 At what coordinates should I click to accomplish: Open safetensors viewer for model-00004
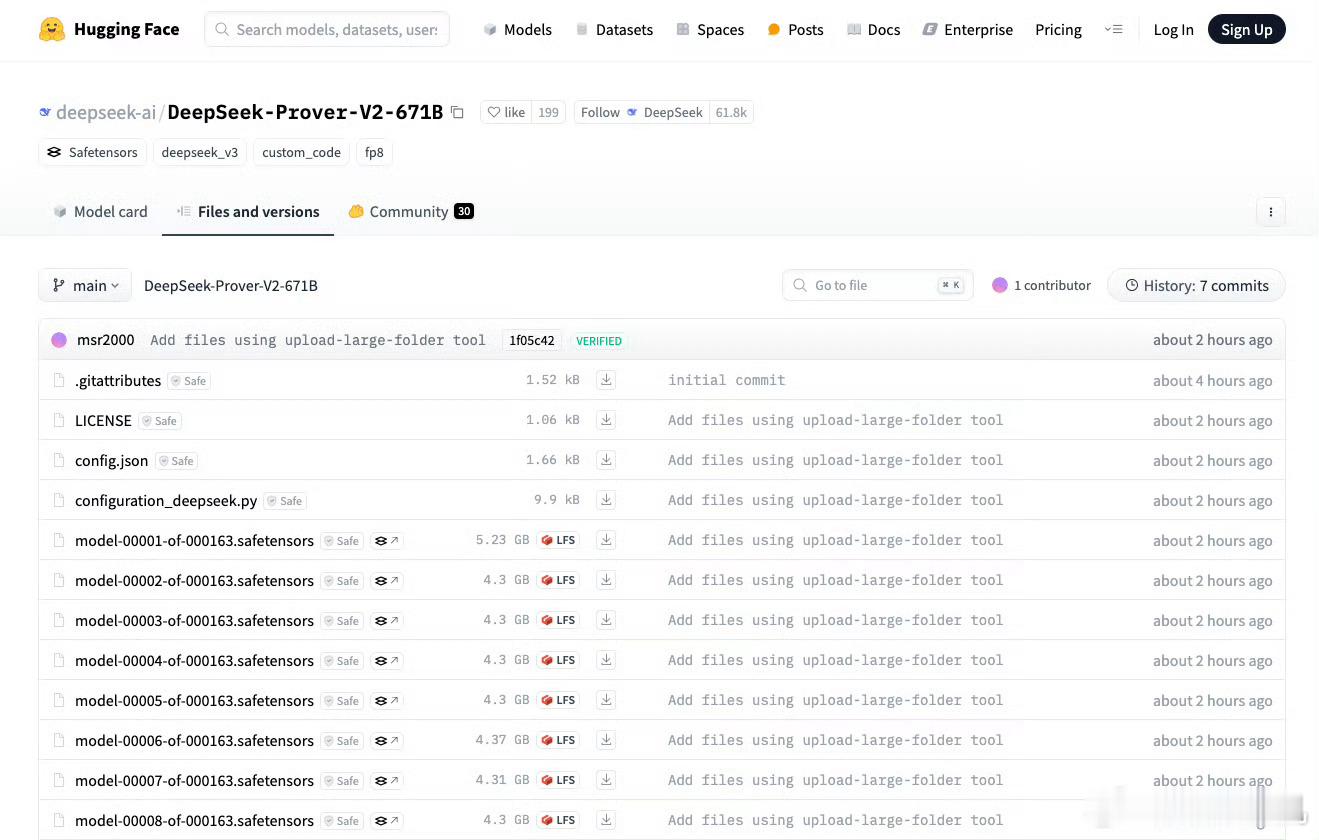click(386, 661)
